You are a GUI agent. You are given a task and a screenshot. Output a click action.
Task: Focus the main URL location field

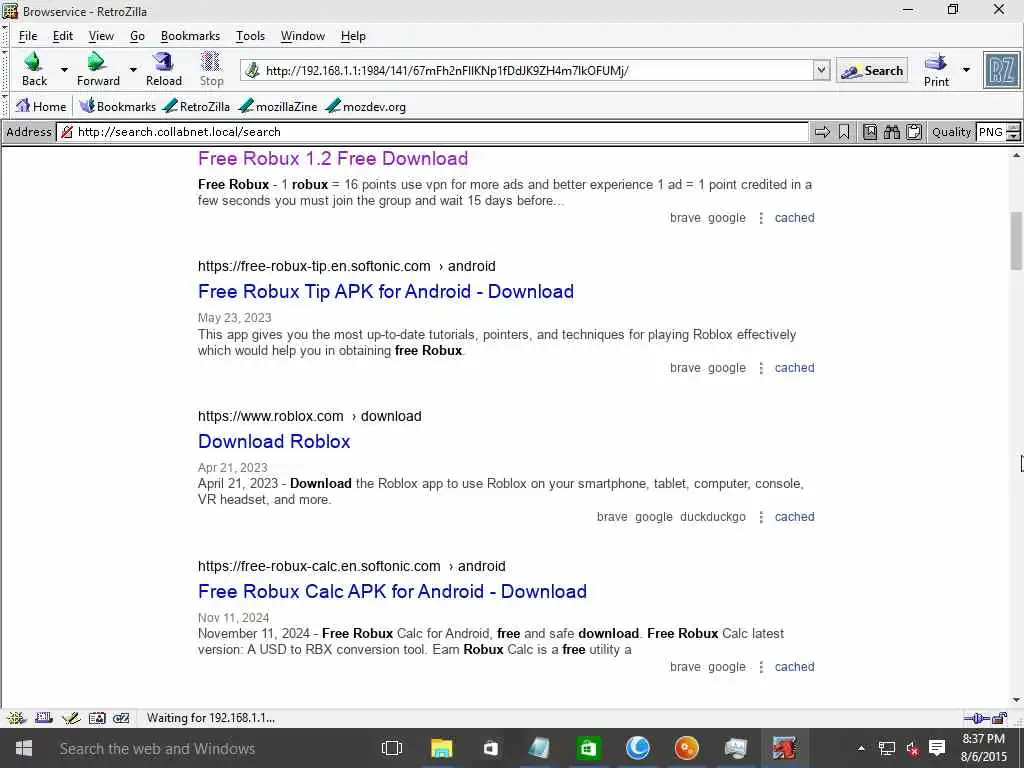point(537,71)
